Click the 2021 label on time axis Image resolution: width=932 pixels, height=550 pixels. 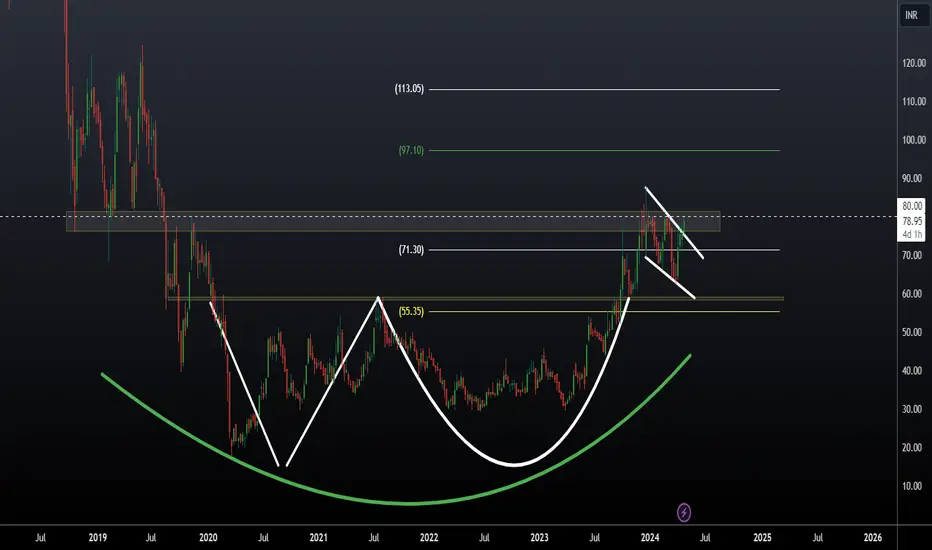click(x=319, y=538)
